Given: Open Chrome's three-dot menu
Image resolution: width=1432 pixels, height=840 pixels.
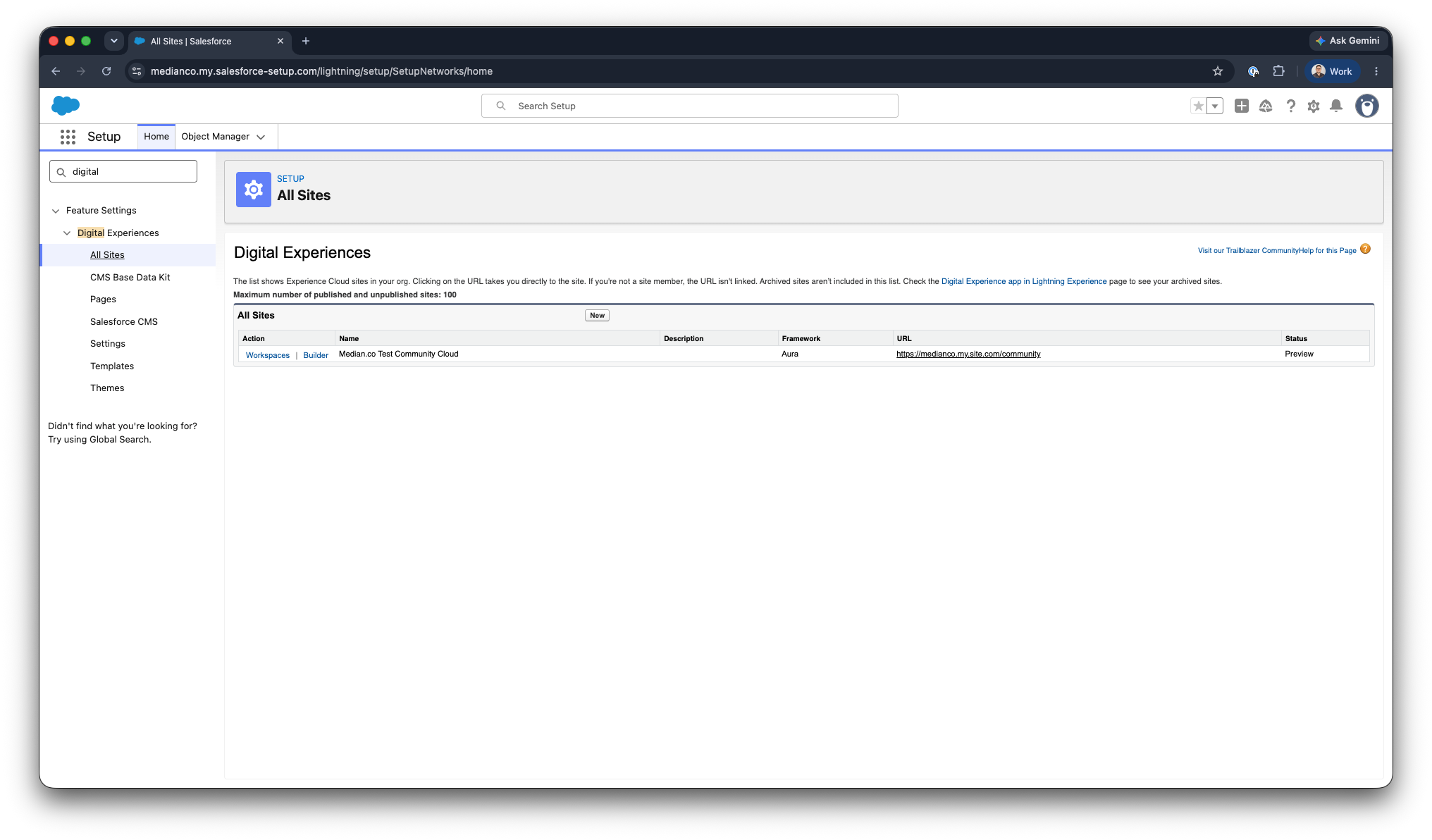Looking at the screenshot, I should [1376, 71].
